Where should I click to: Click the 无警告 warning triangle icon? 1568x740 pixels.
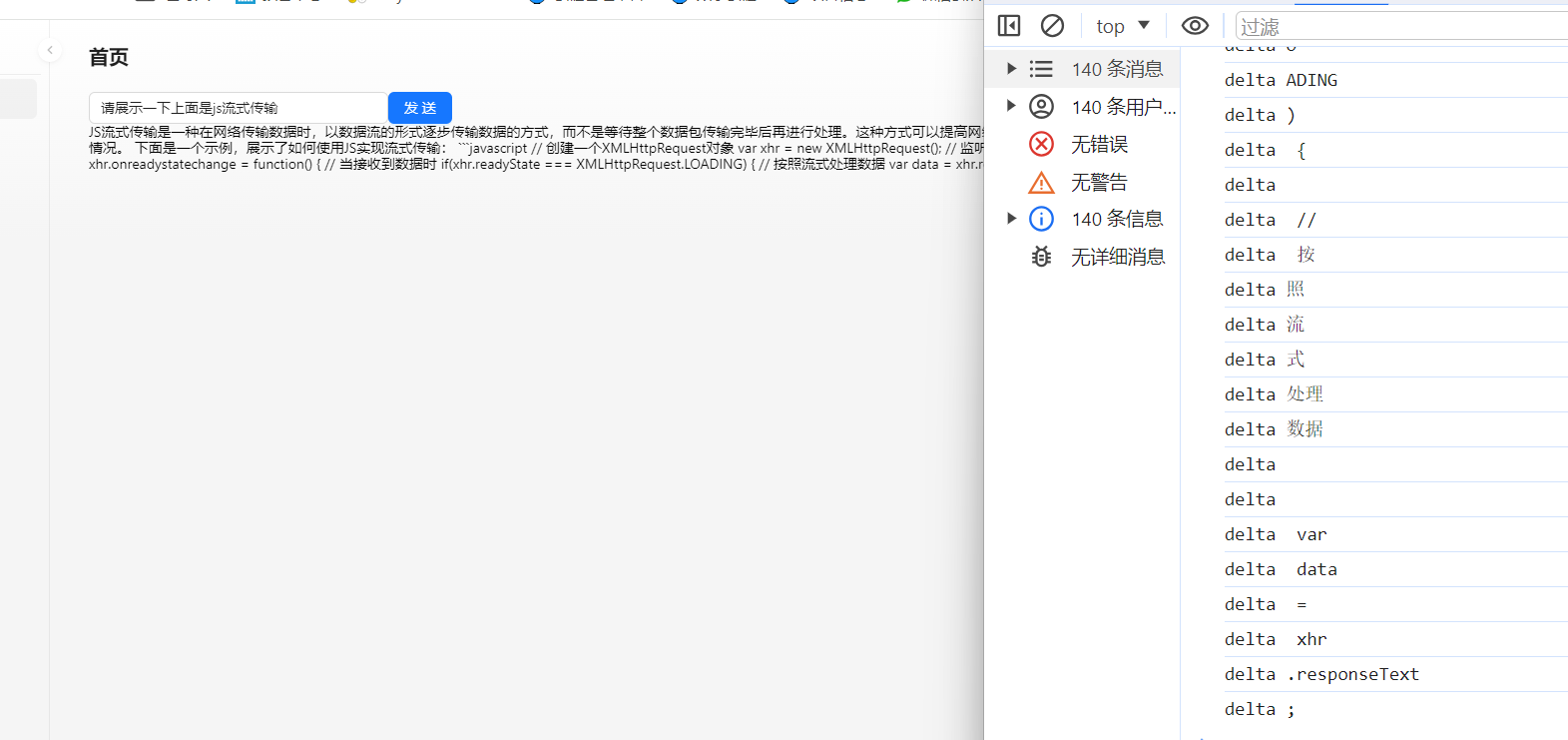[1041, 182]
